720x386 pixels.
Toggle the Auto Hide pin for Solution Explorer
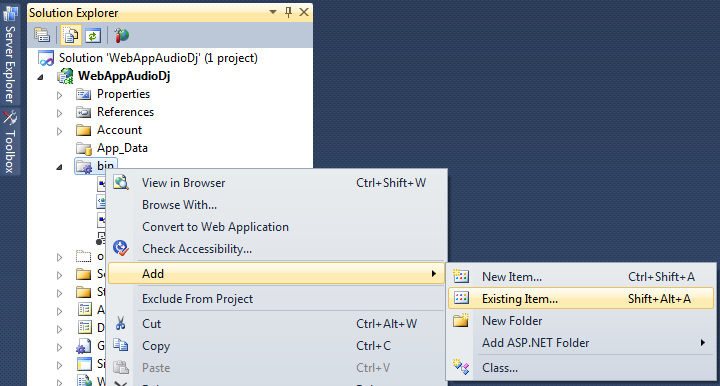point(288,12)
